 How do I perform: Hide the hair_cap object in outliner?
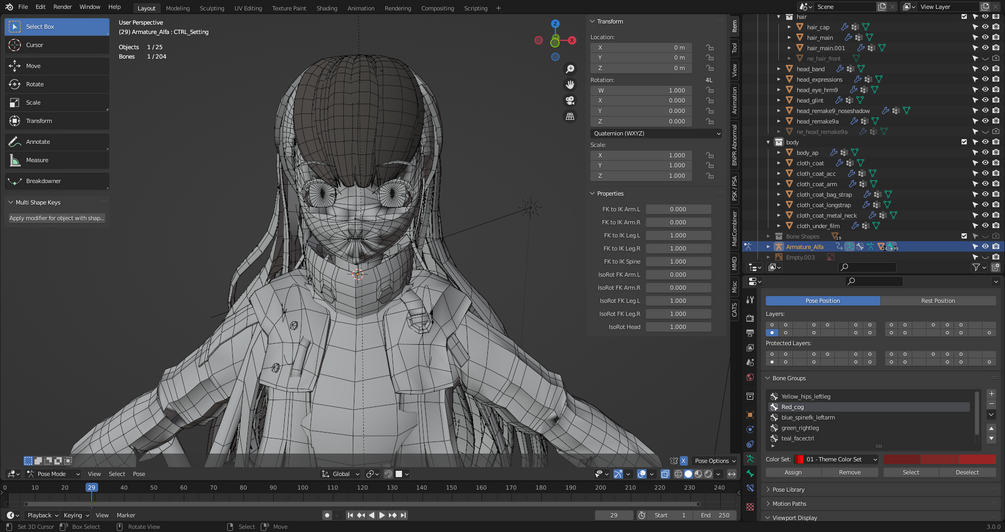(x=984, y=27)
